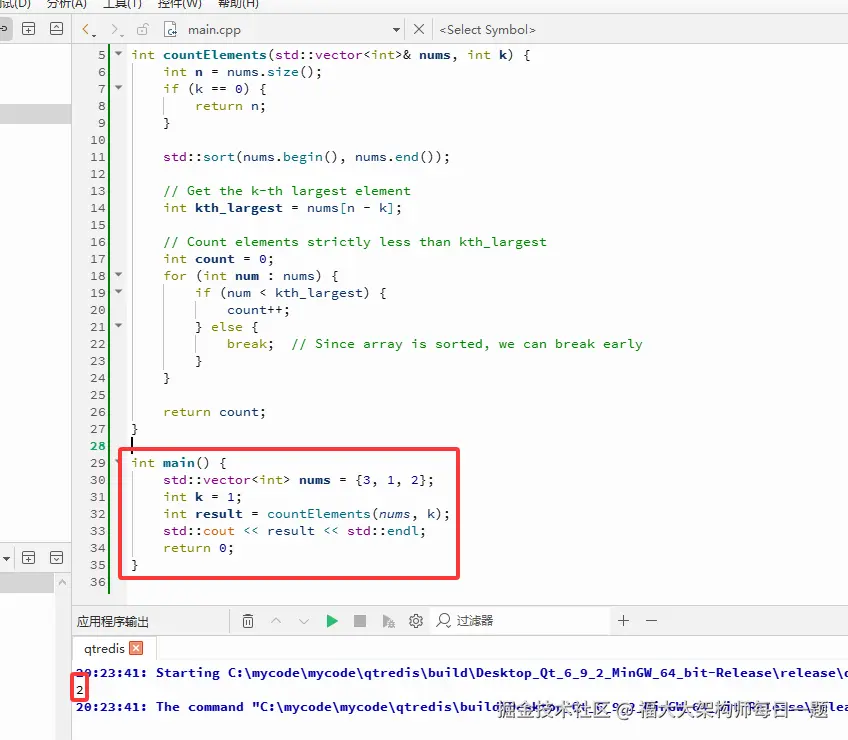Click the main.cpp file type icon
Image resolution: width=848 pixels, height=740 pixels.
click(x=170, y=29)
